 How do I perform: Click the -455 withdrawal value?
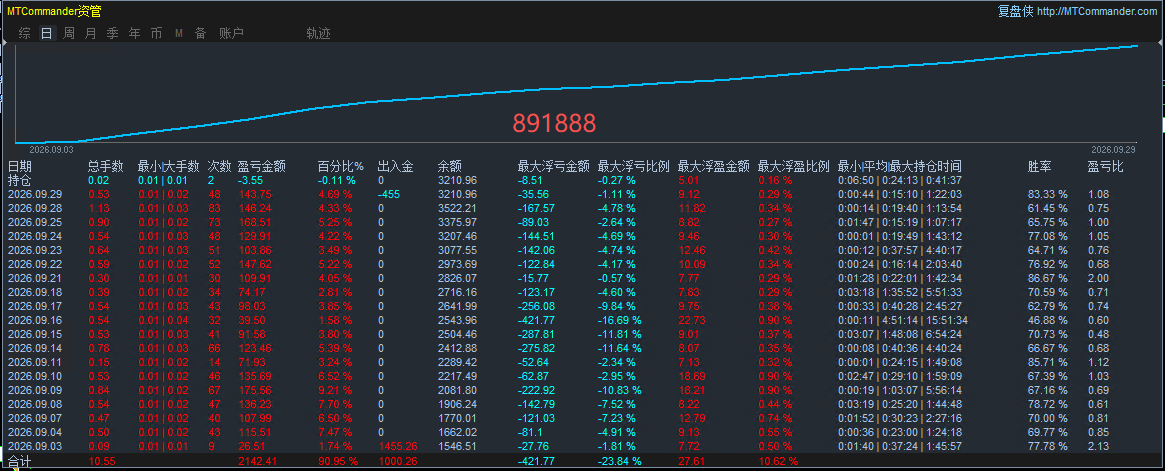388,195
